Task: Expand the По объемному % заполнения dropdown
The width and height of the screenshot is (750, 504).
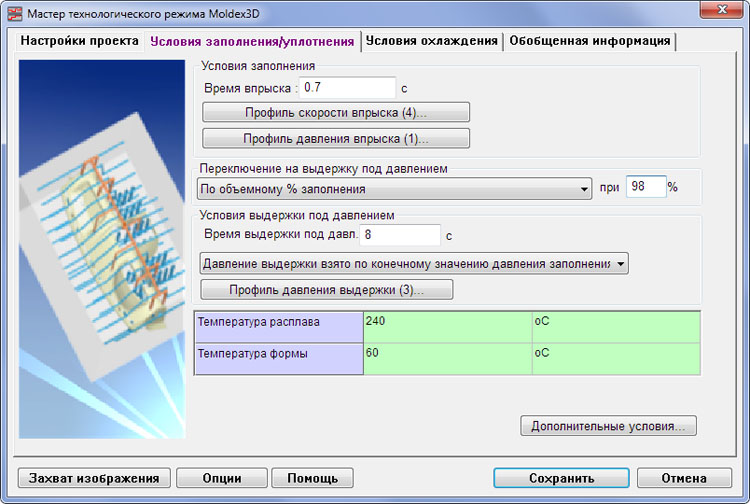Action: pos(395,189)
